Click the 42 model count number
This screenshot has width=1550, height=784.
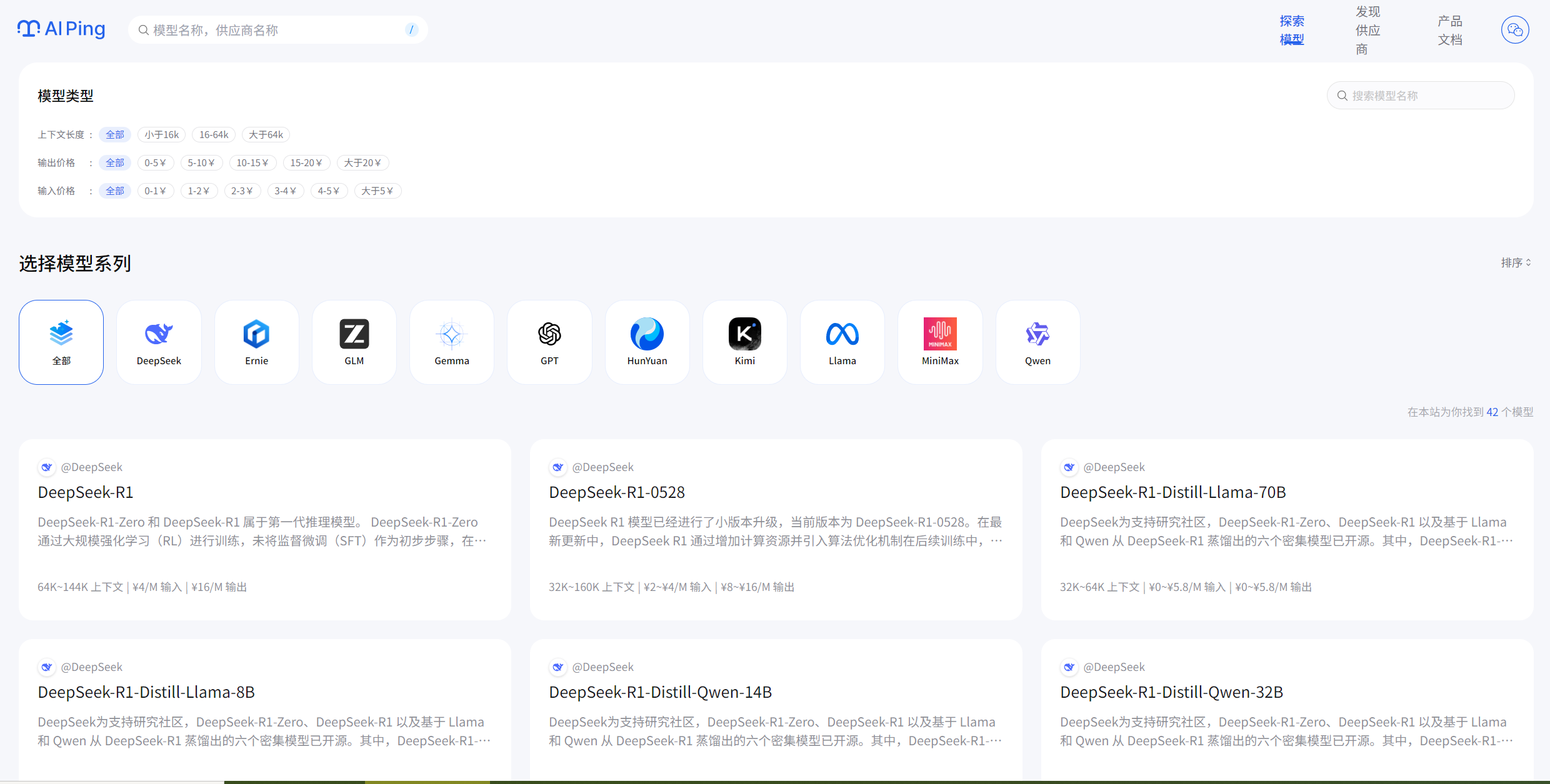pyautogui.click(x=1492, y=412)
